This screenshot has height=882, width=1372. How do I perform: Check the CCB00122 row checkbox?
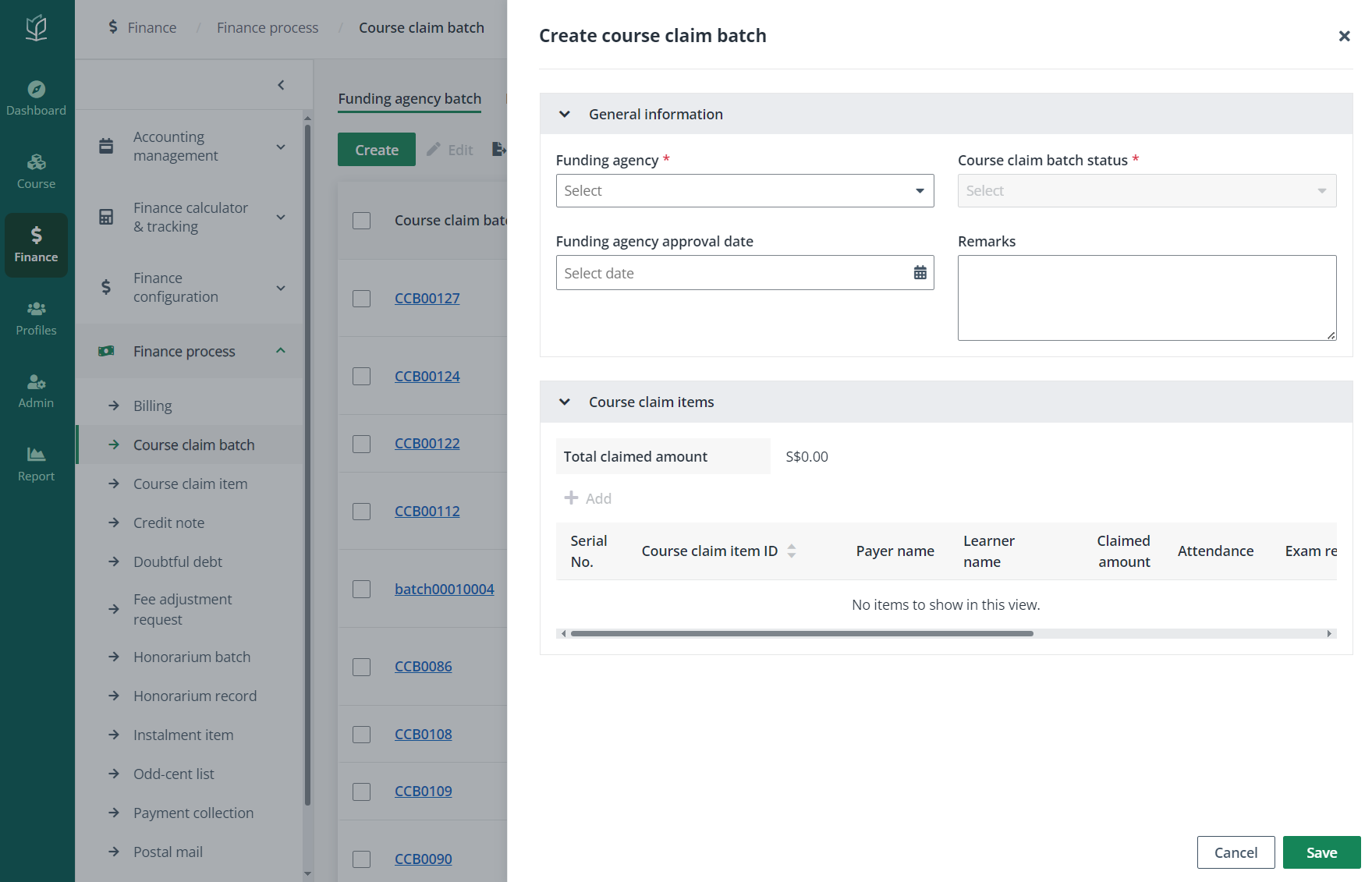point(362,444)
